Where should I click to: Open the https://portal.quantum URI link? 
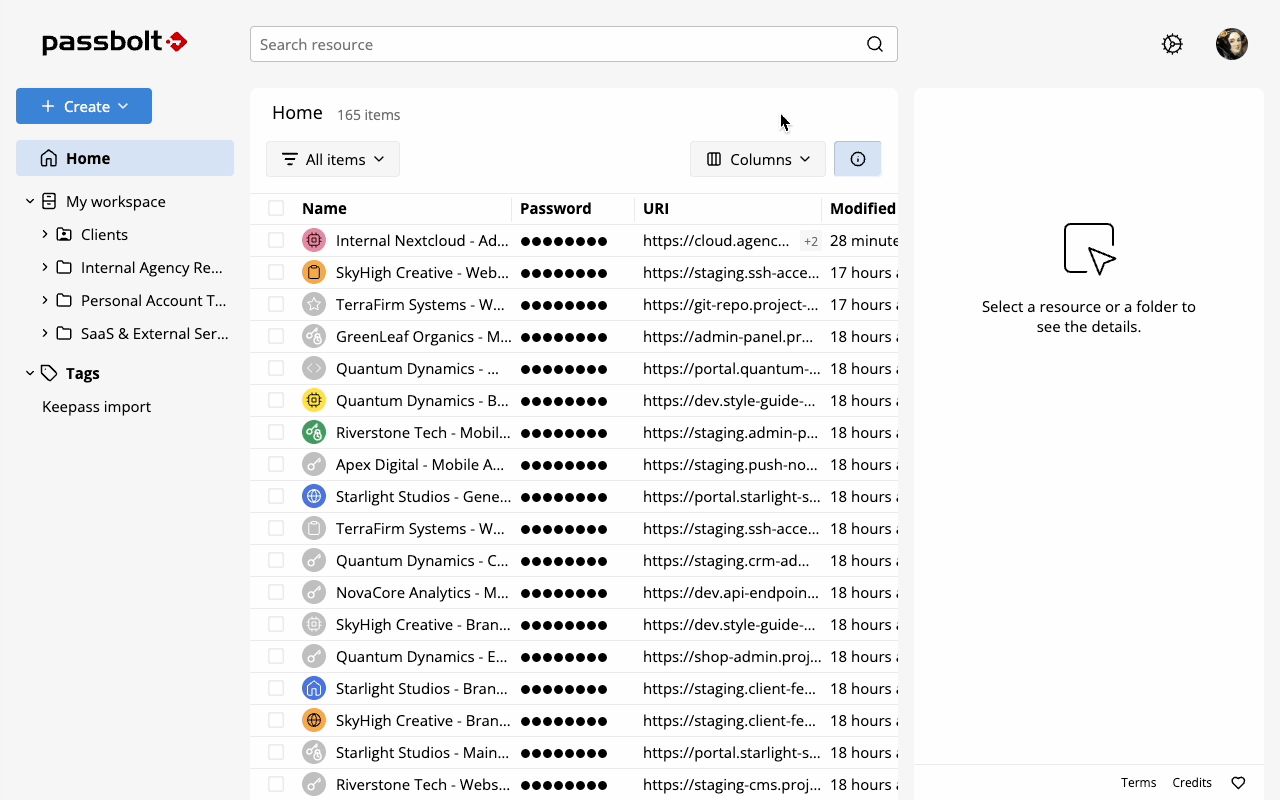click(x=731, y=368)
